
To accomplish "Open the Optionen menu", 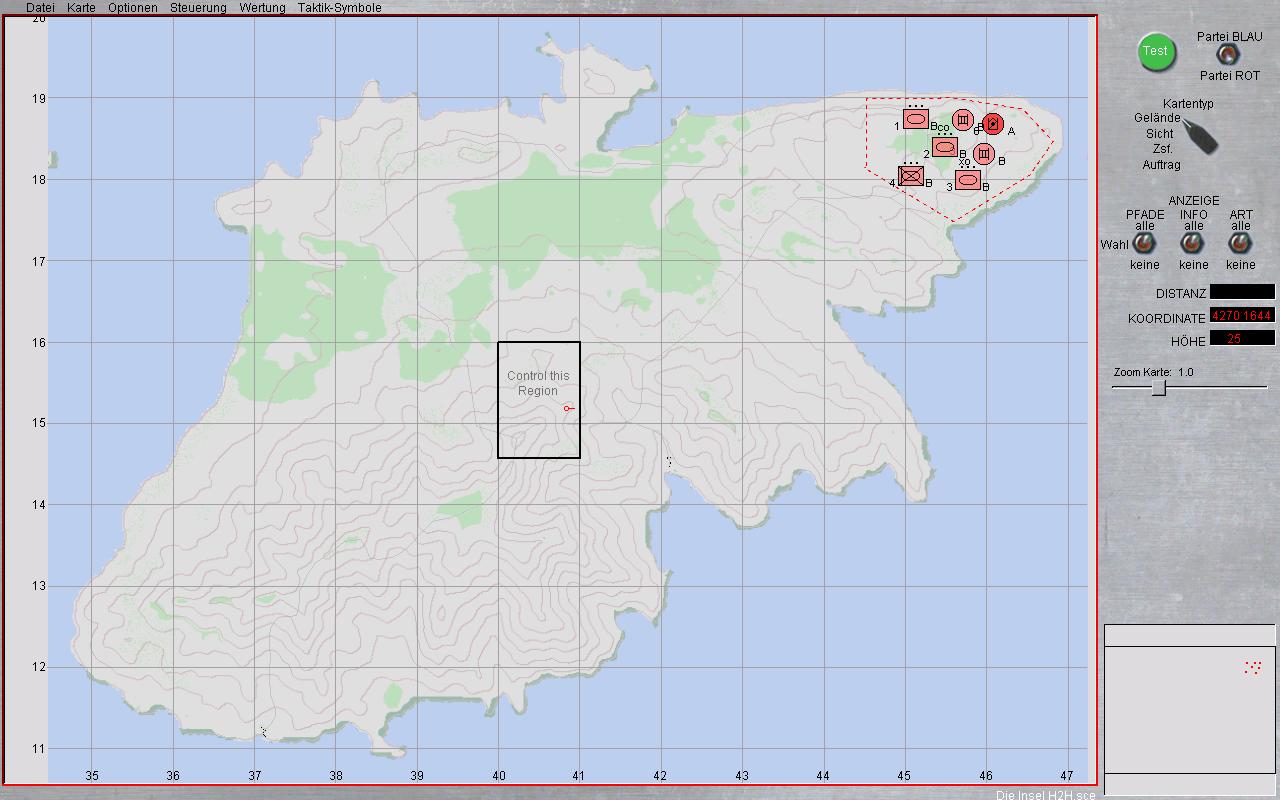I will pos(133,8).
